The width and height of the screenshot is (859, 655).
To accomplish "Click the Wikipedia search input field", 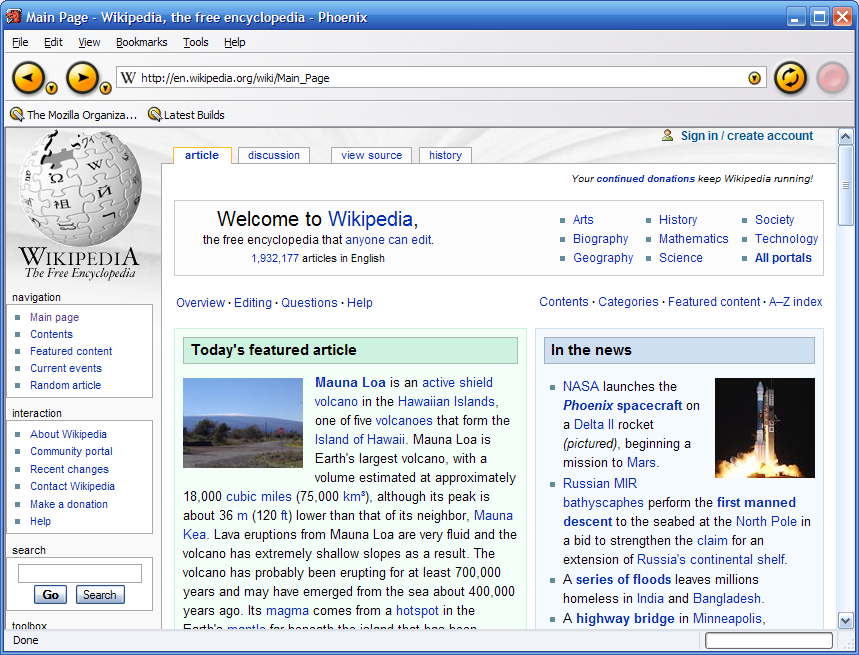I will [x=80, y=573].
